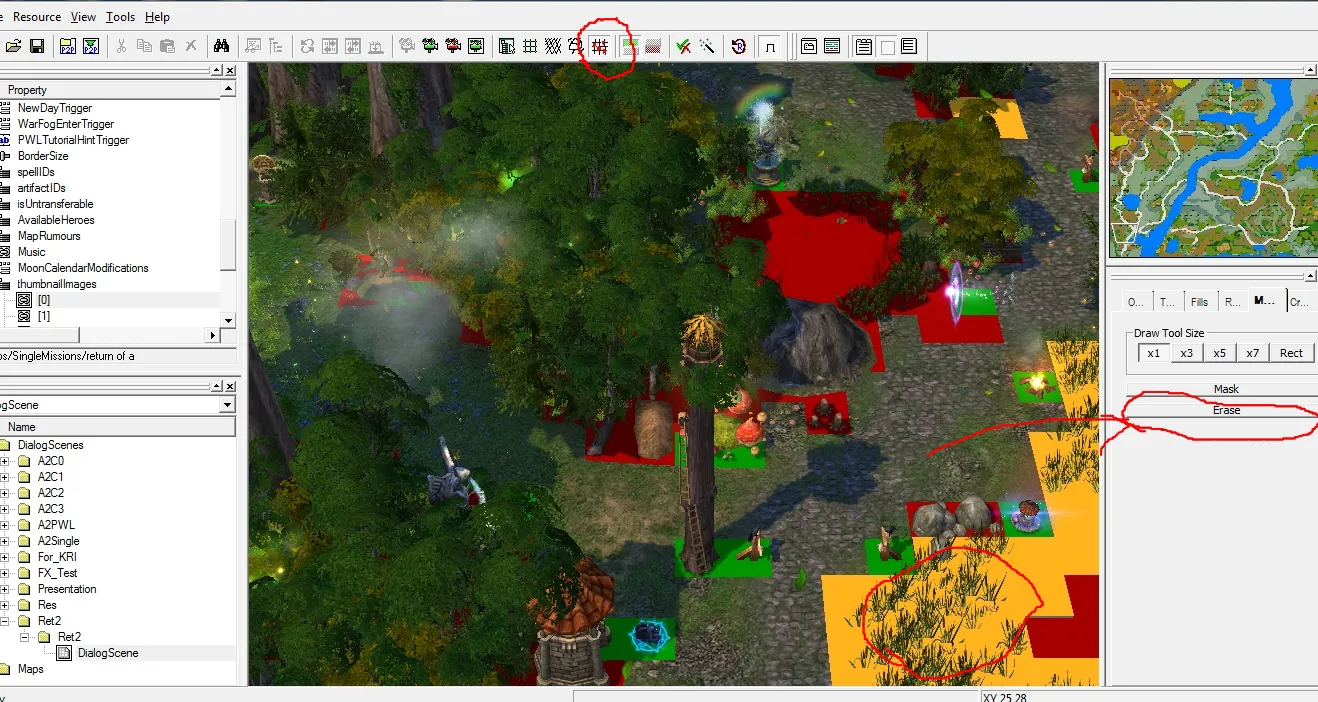Open the DialogScene type dropdown
The width and height of the screenshot is (1318, 702).
[x=228, y=405]
